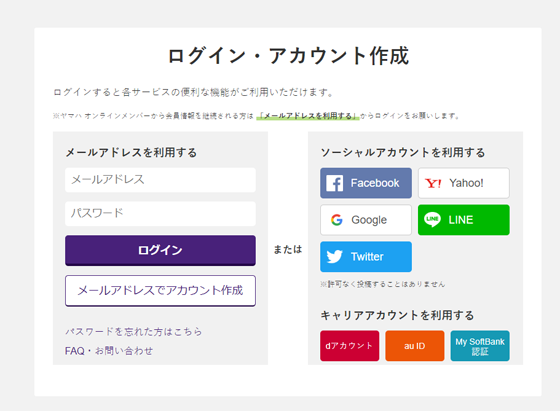
Task: Focus the パスワード input field
Action: tap(160, 214)
